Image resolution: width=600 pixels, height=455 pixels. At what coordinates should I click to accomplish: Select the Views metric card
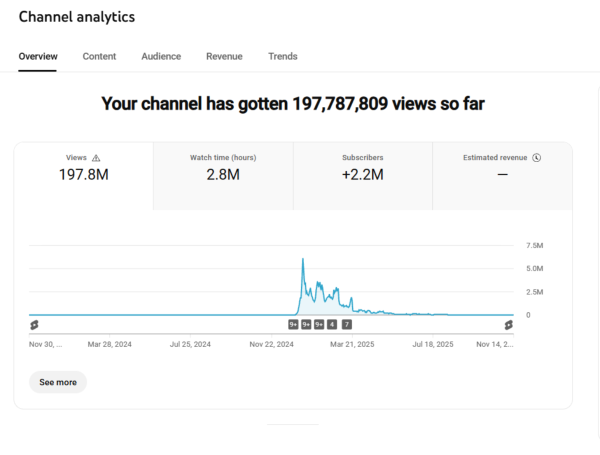click(x=83, y=175)
